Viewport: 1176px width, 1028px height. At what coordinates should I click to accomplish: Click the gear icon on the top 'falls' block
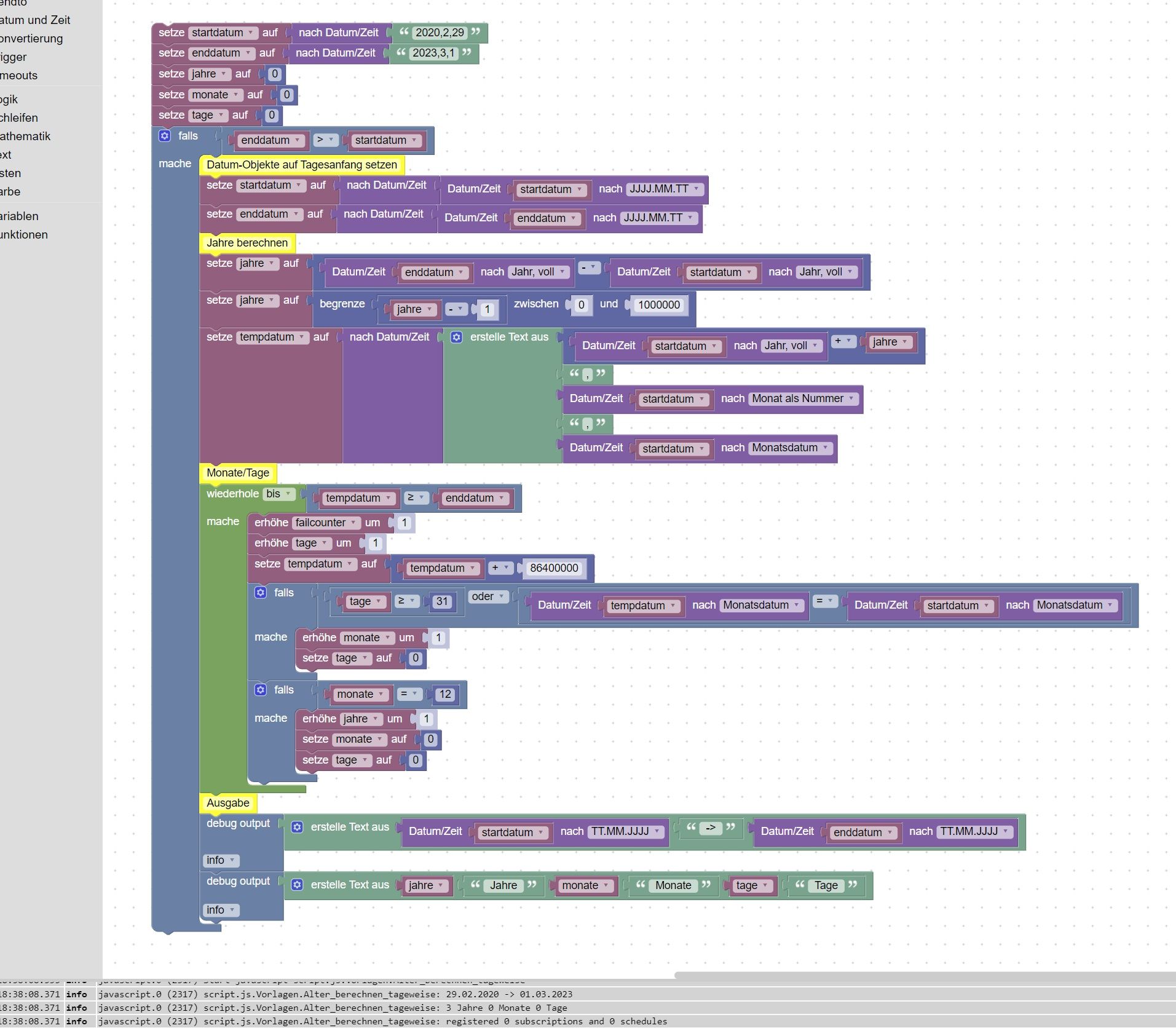(x=165, y=136)
